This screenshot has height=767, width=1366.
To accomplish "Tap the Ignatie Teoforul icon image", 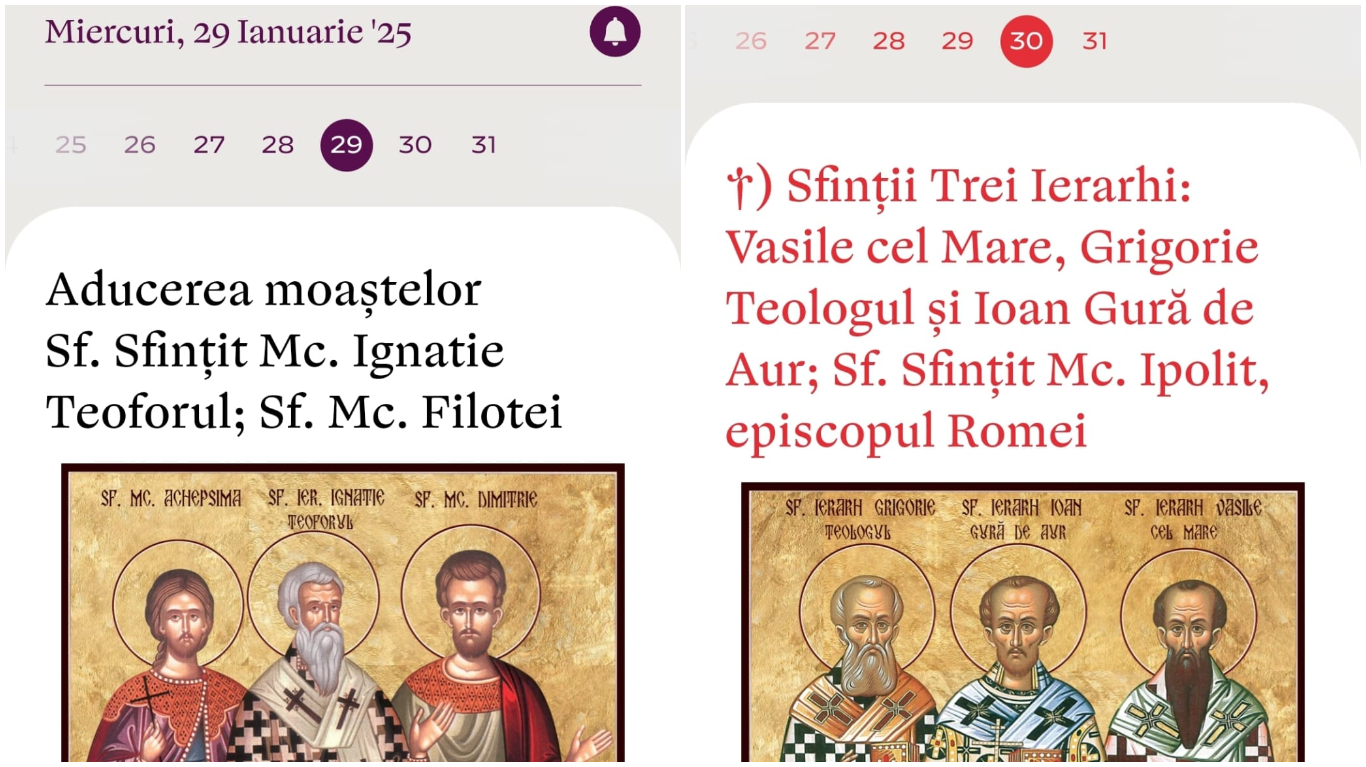I will (343, 614).
